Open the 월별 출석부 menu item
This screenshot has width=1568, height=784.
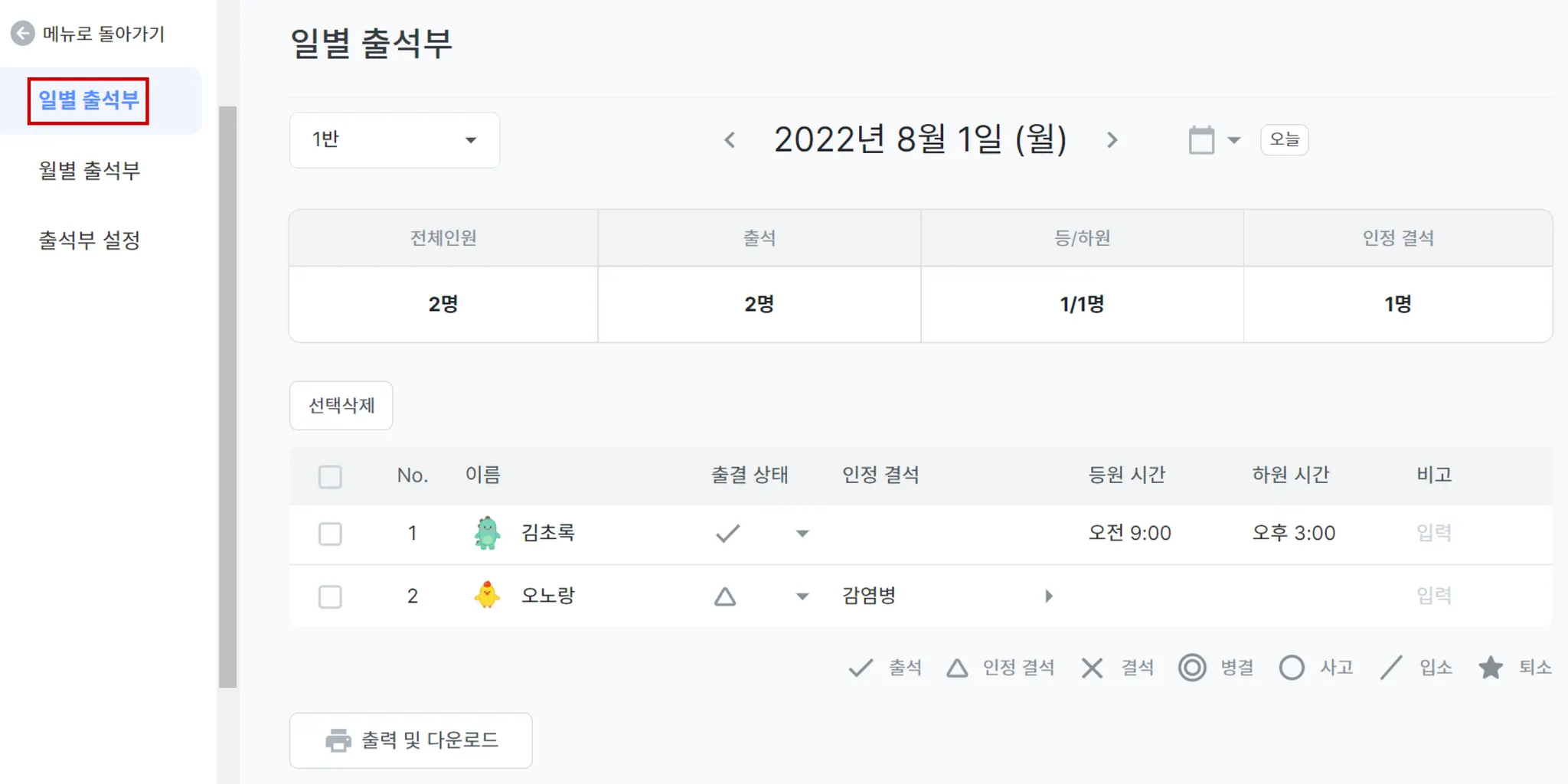tap(90, 171)
